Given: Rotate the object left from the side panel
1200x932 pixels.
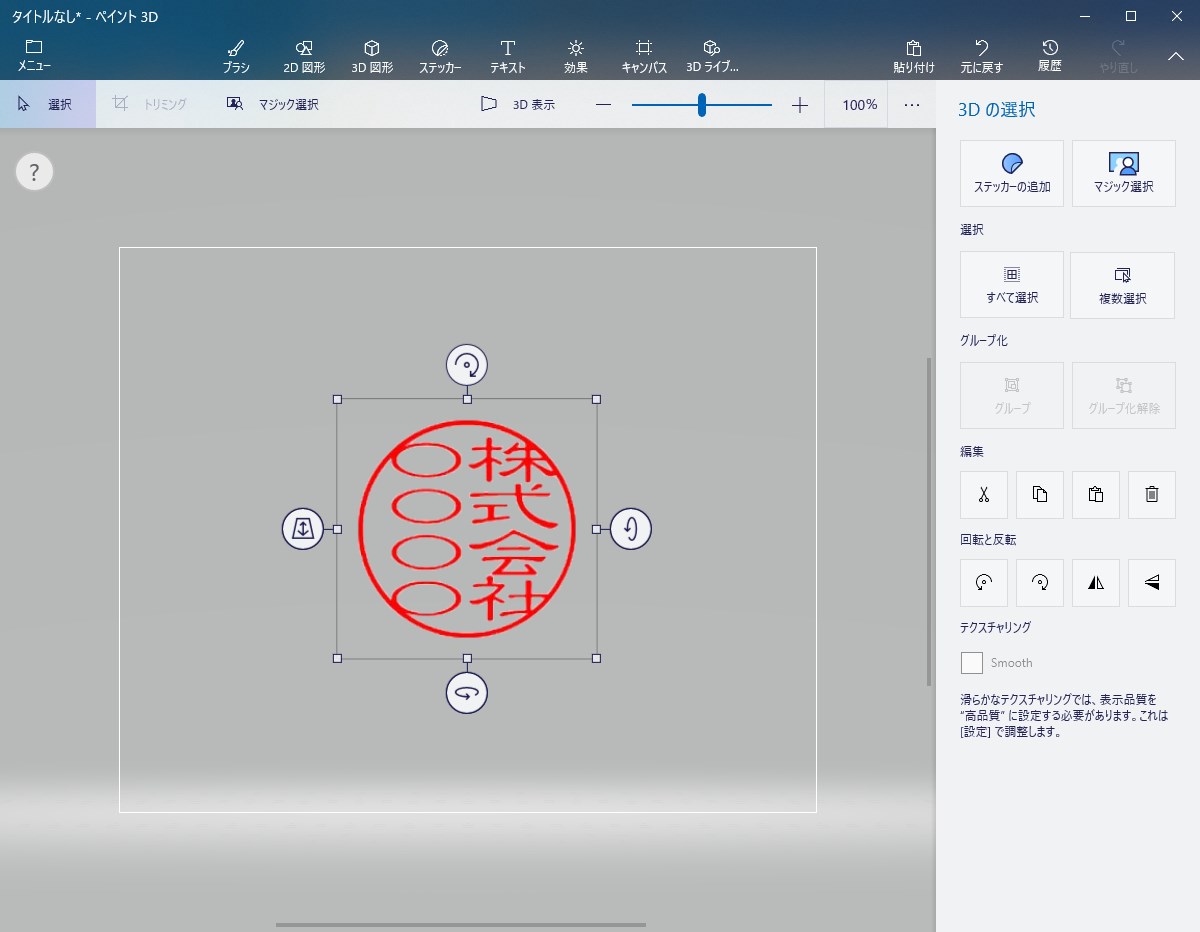Looking at the screenshot, I should point(984,582).
